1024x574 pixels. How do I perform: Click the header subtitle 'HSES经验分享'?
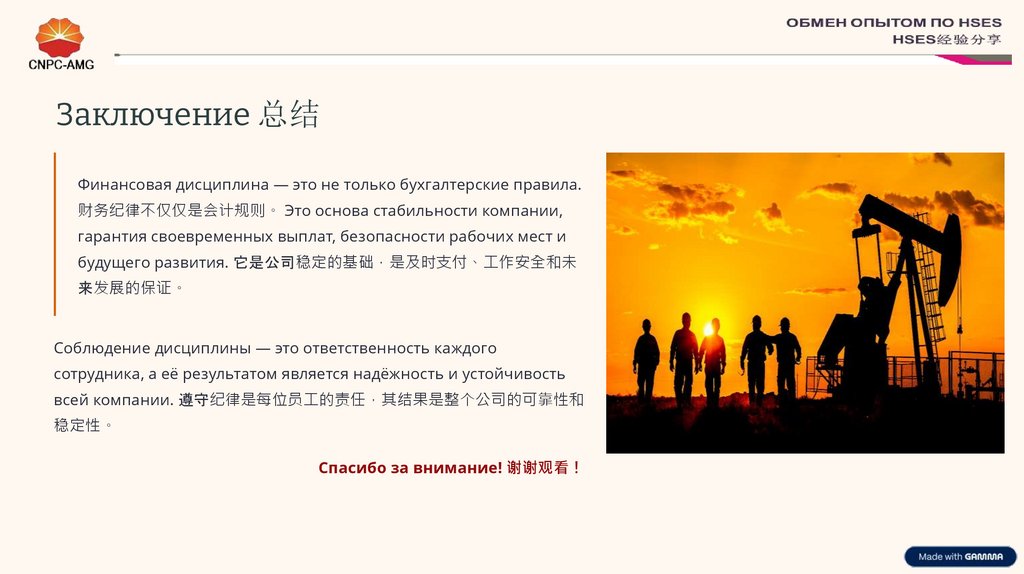coord(947,40)
